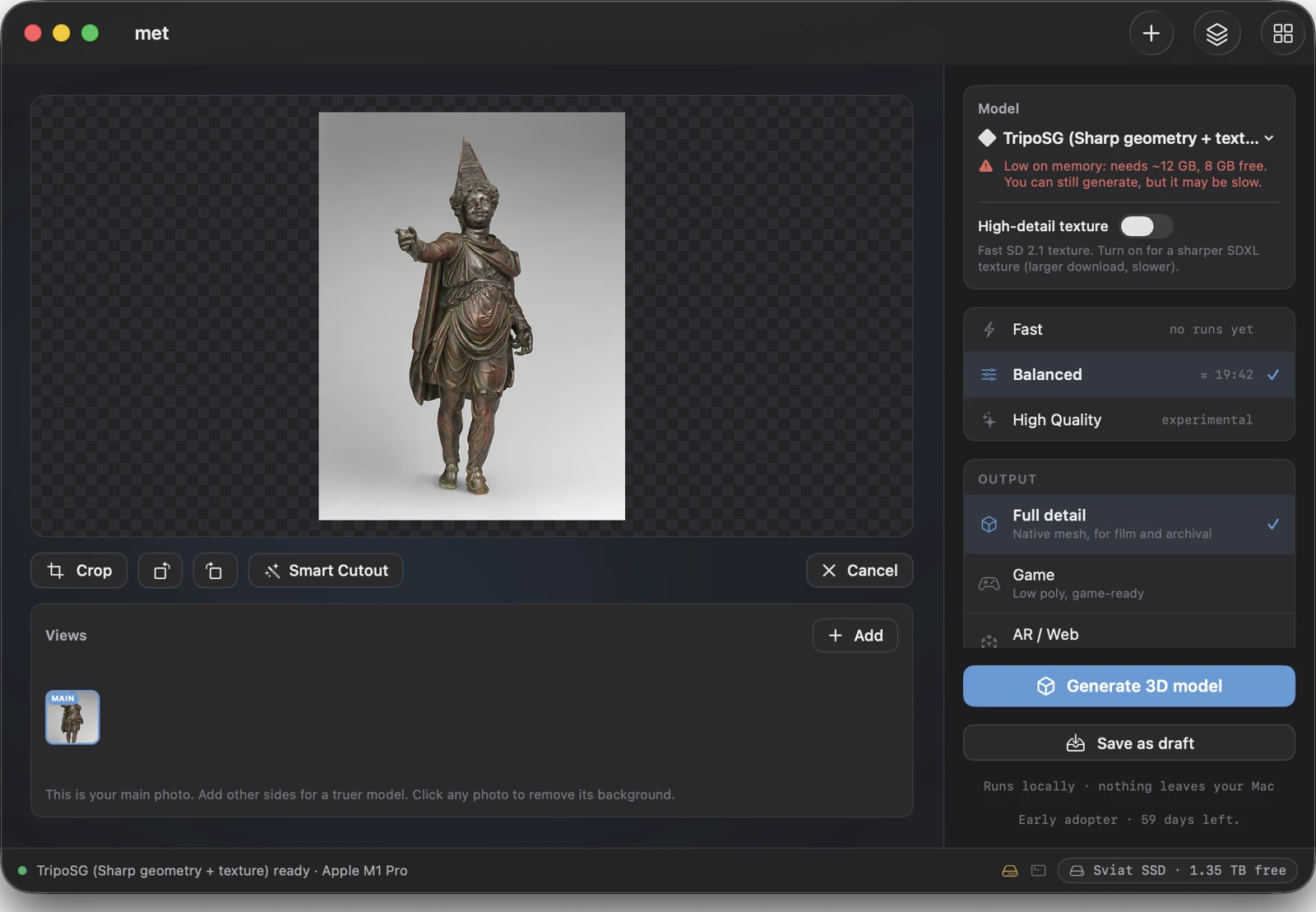1316x912 pixels.
Task: Click the white diamond model icon
Action: (987, 138)
